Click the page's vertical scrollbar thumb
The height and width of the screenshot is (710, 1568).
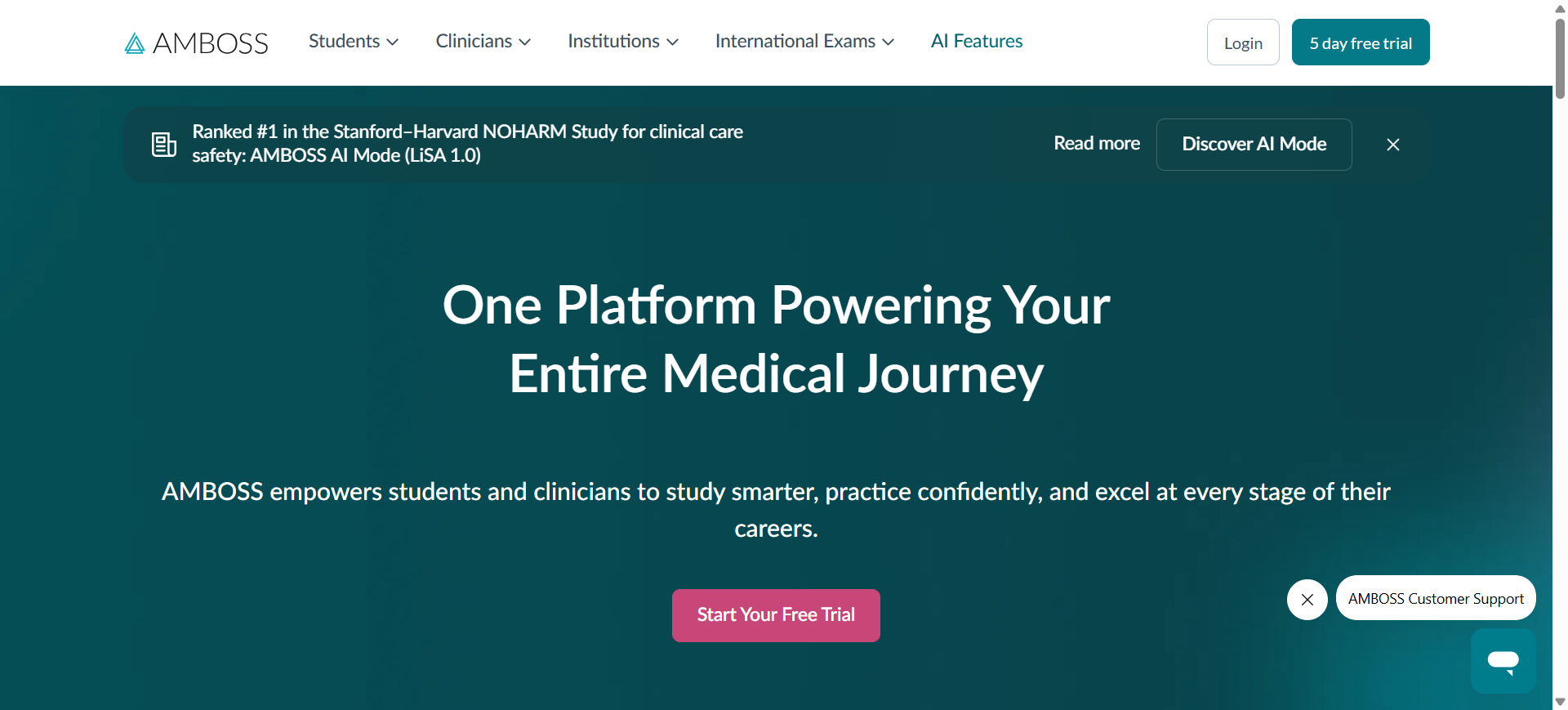(x=1560, y=57)
